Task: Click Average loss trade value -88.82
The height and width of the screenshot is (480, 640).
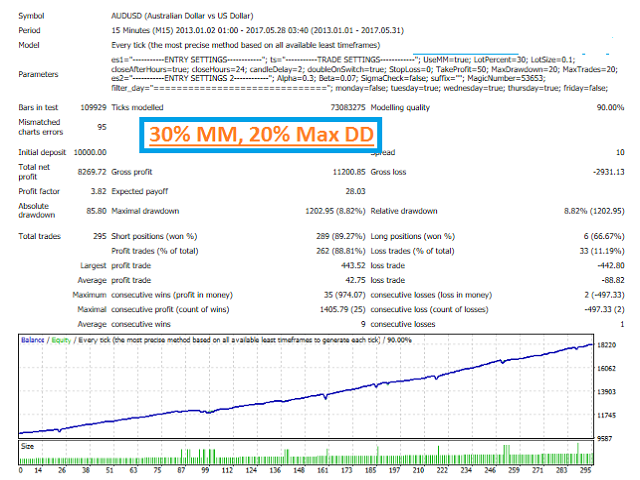Action: pos(613,280)
